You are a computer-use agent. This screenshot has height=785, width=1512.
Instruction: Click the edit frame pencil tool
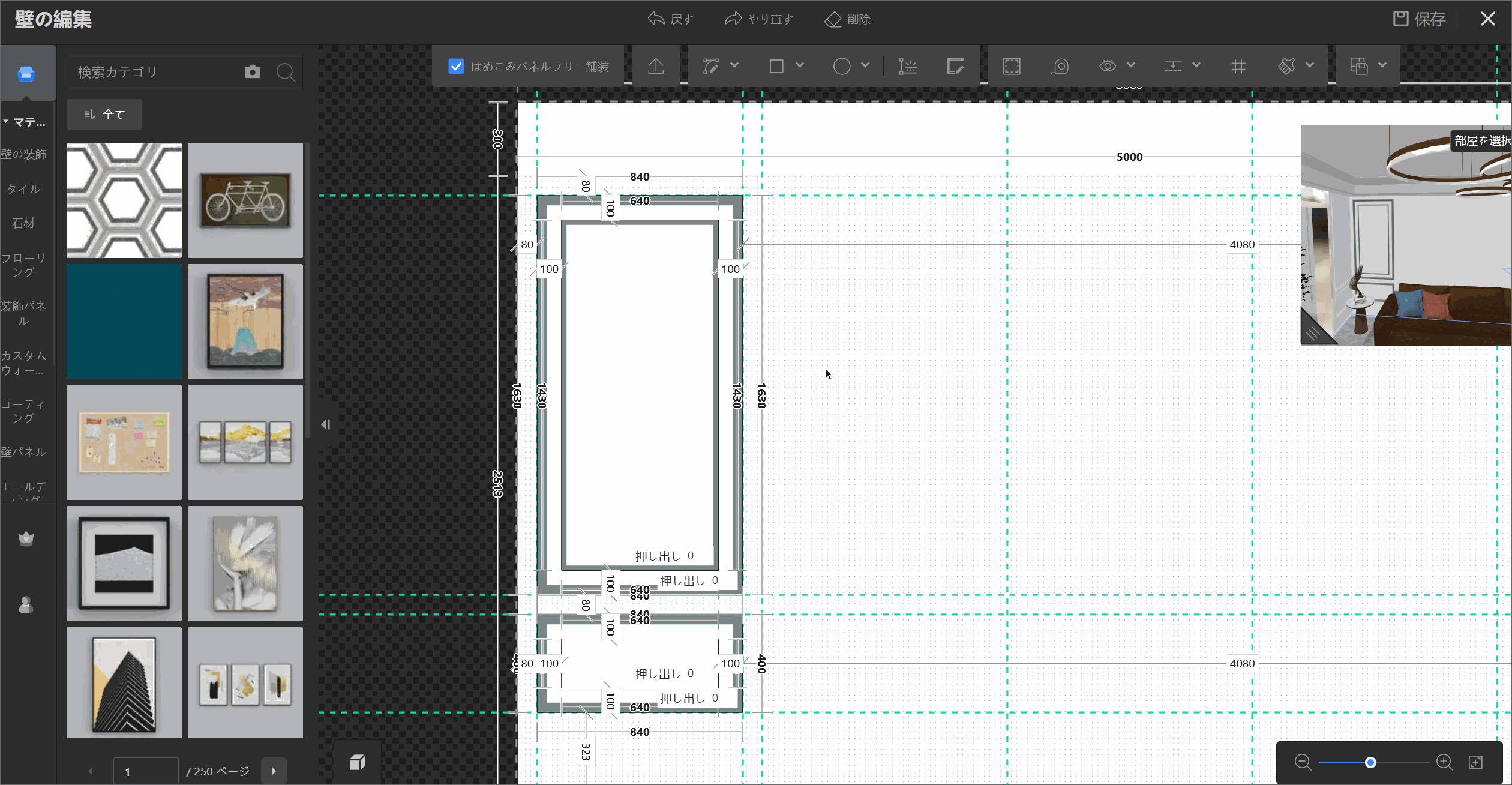pos(955,66)
